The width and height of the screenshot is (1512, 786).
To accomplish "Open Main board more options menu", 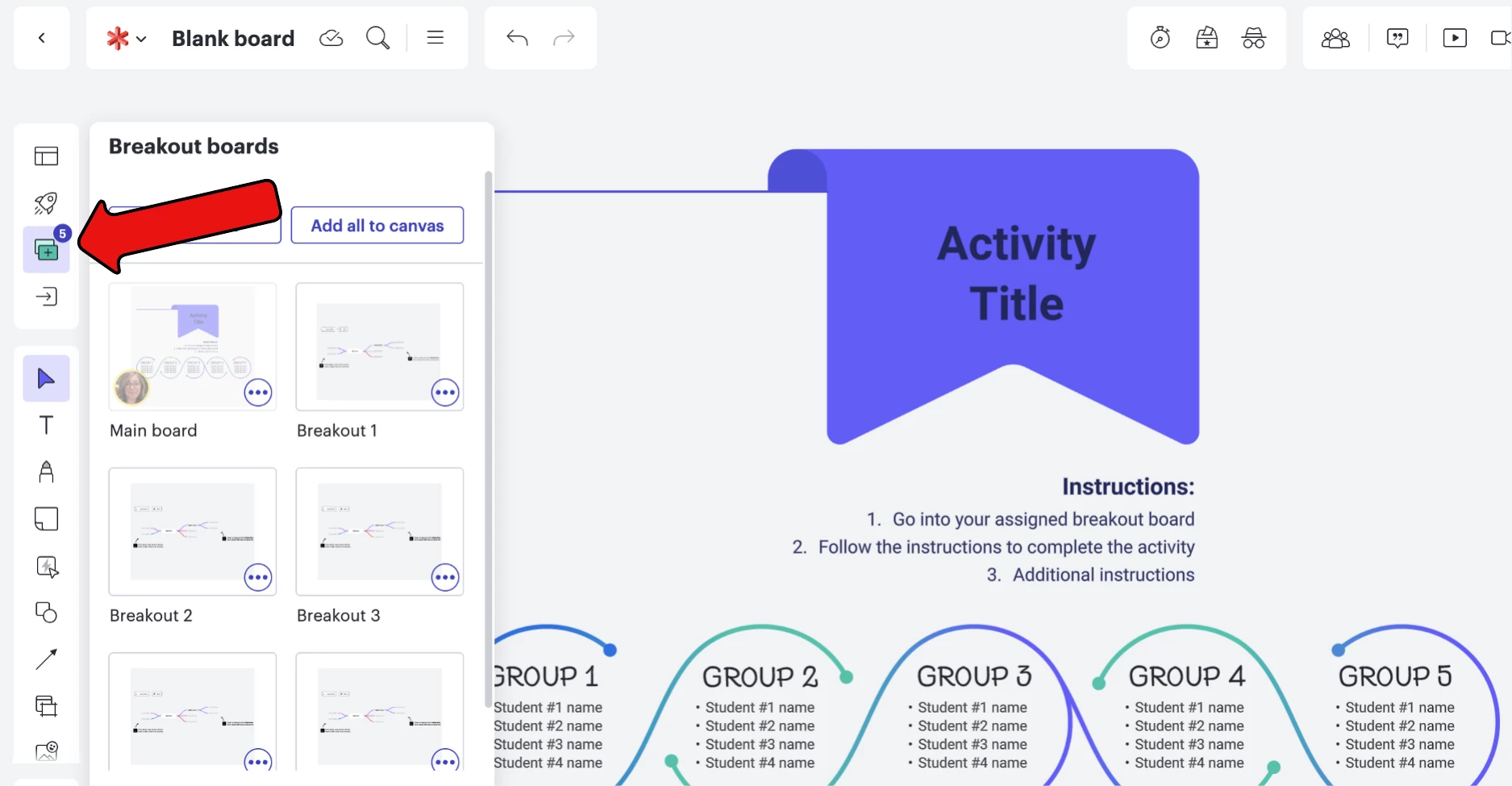I will point(258,393).
